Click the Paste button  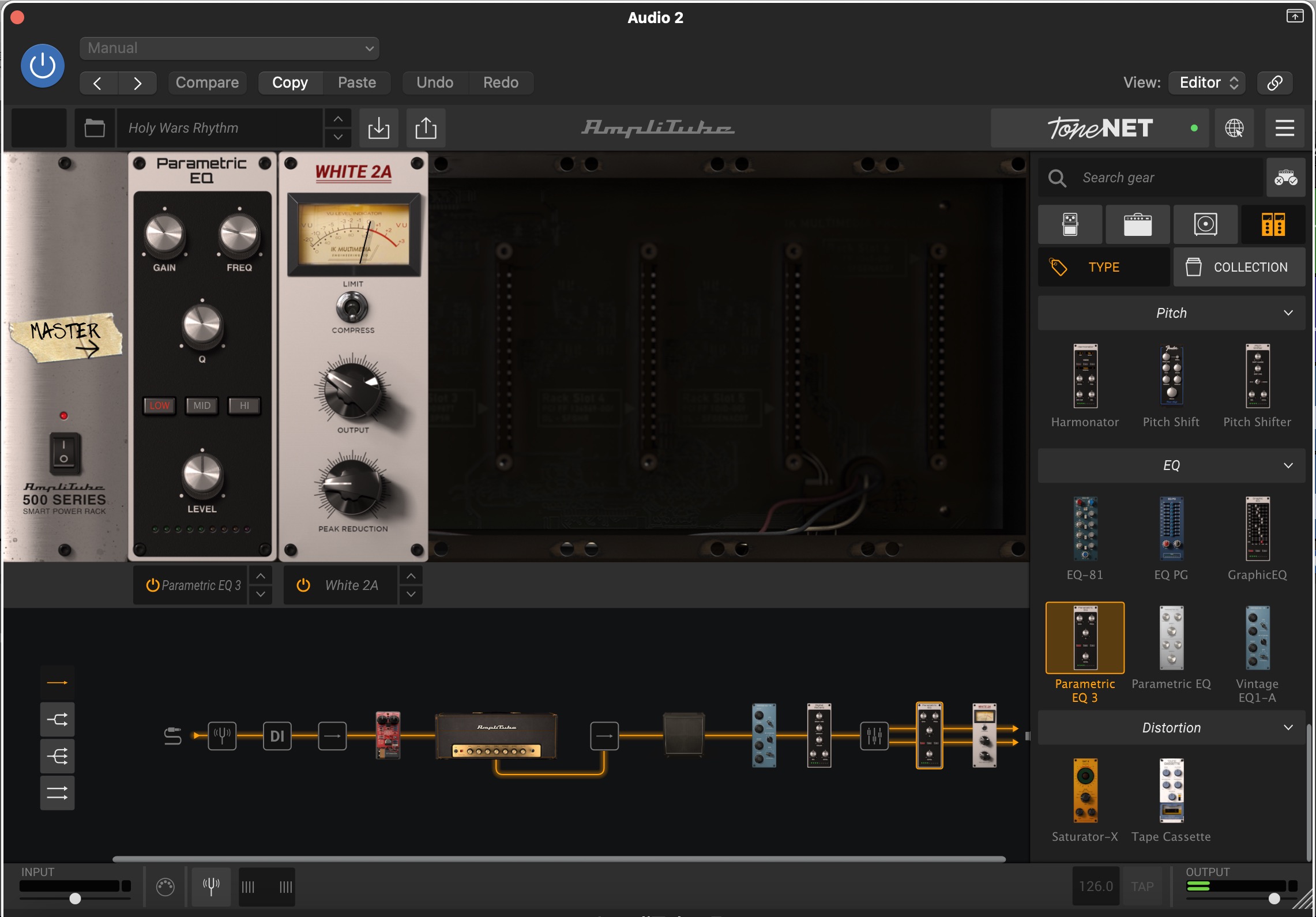tap(357, 82)
